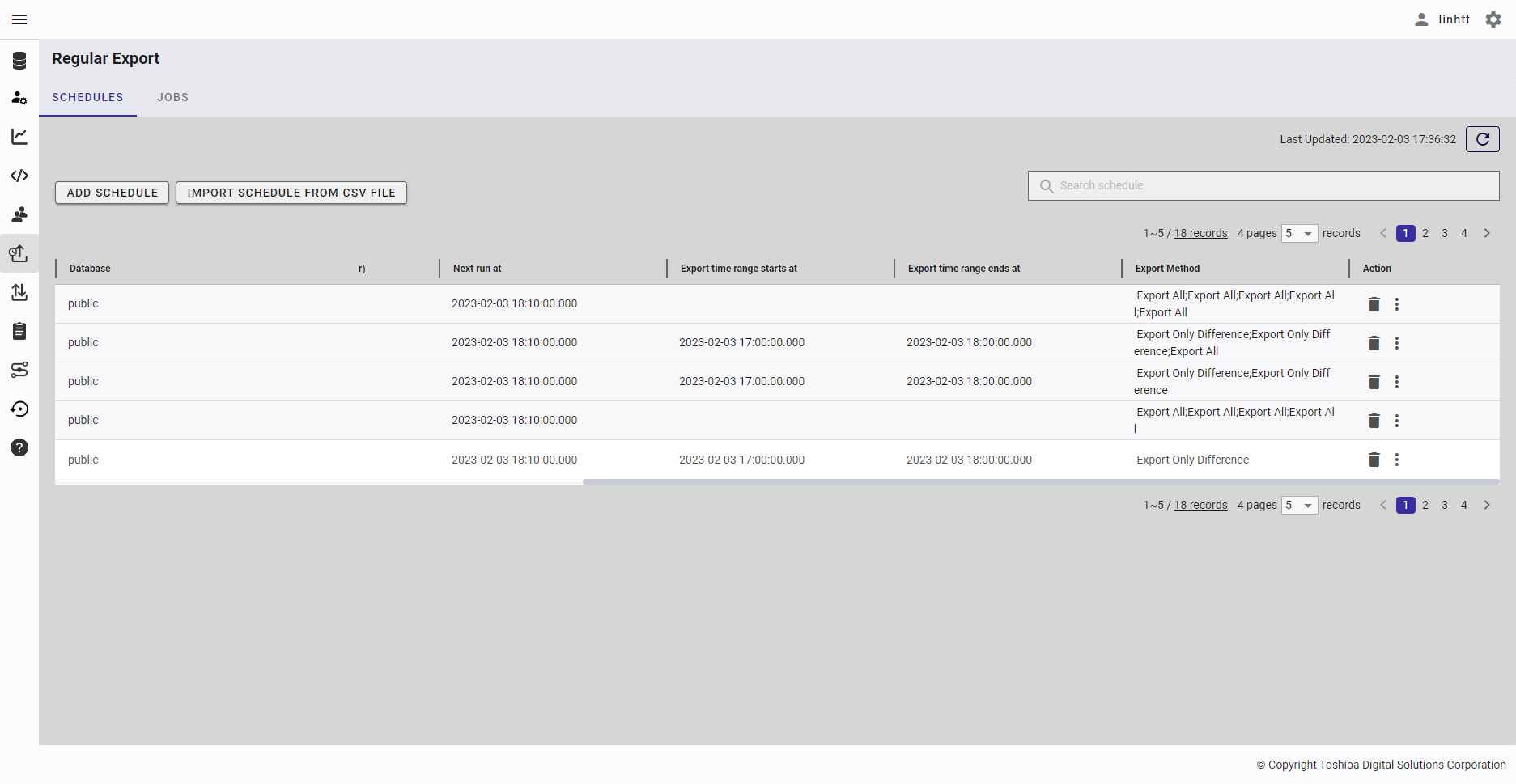Click the Add Schedule button
Screen dimensions: 1516x784
[113, 193]
